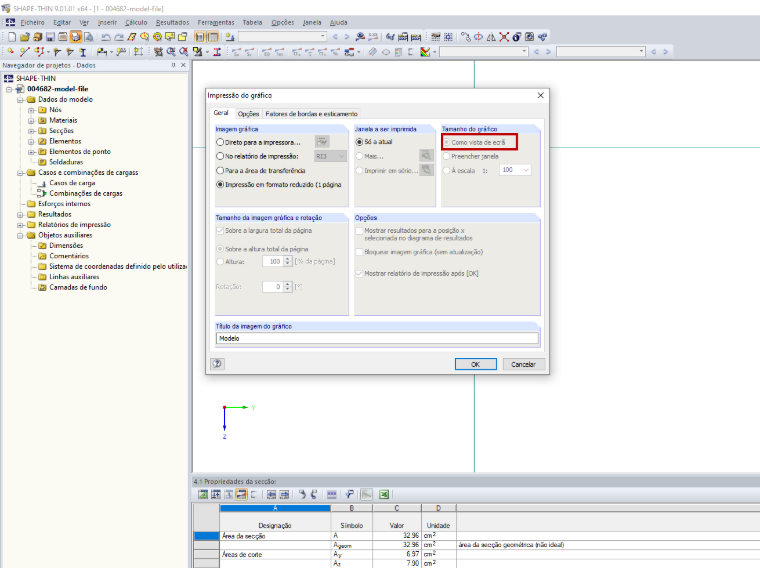Collapse 'Casos e combinações de cargas' node
The height and width of the screenshot is (570, 760).
(x=20, y=173)
